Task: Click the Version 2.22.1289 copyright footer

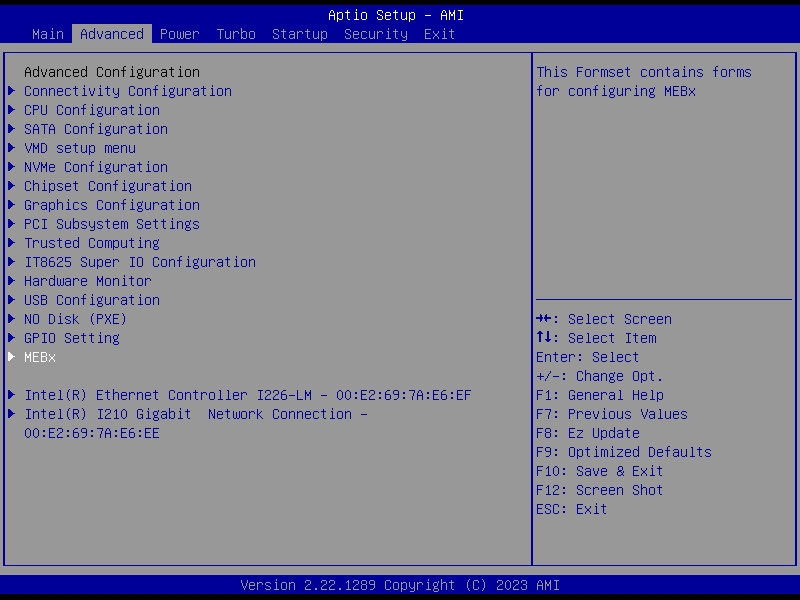Action: (400, 585)
